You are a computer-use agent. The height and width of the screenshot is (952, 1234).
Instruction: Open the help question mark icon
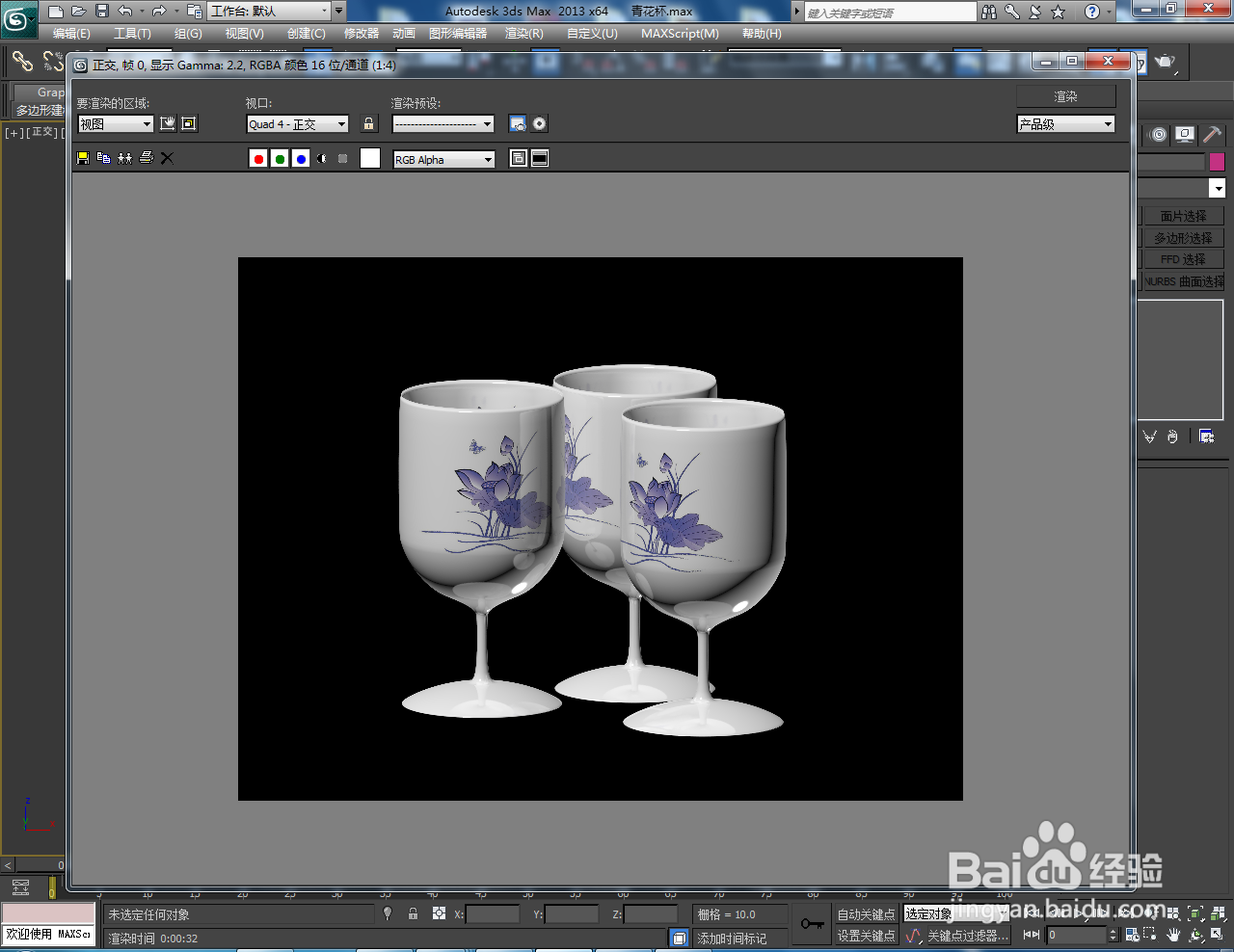(1091, 12)
